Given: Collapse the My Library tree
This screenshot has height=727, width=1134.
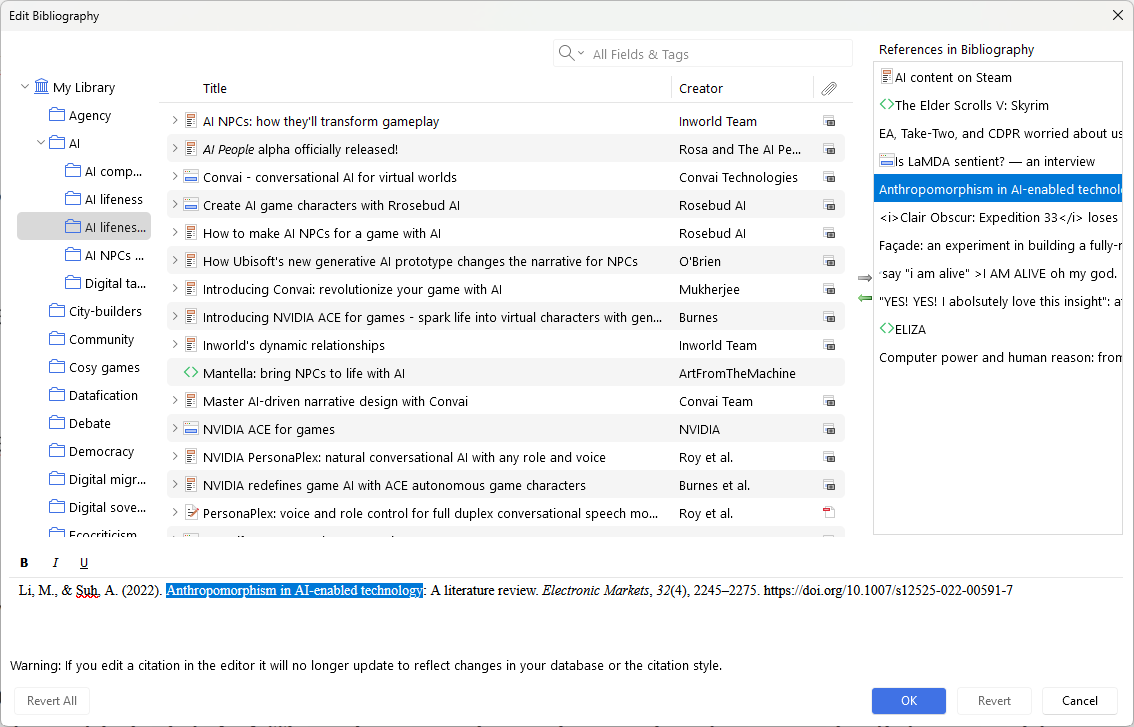Looking at the screenshot, I should [25, 87].
